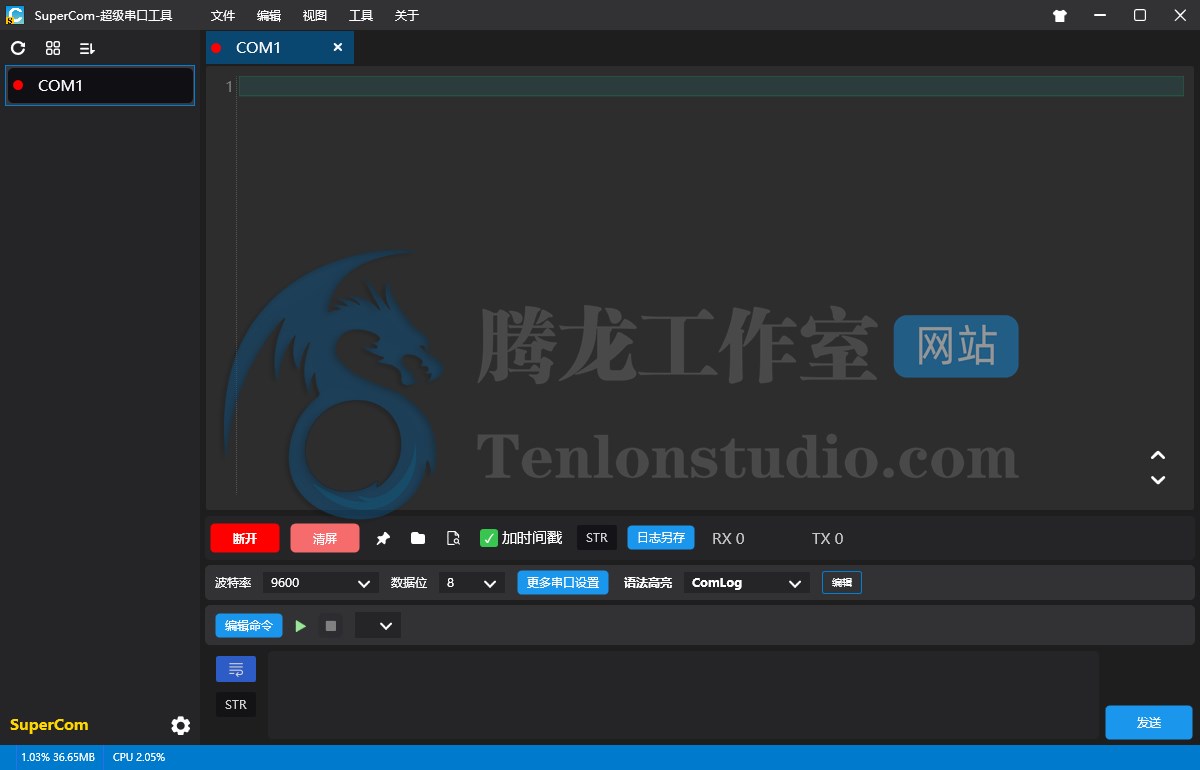Switch to the grid layout view icon

coord(53,48)
